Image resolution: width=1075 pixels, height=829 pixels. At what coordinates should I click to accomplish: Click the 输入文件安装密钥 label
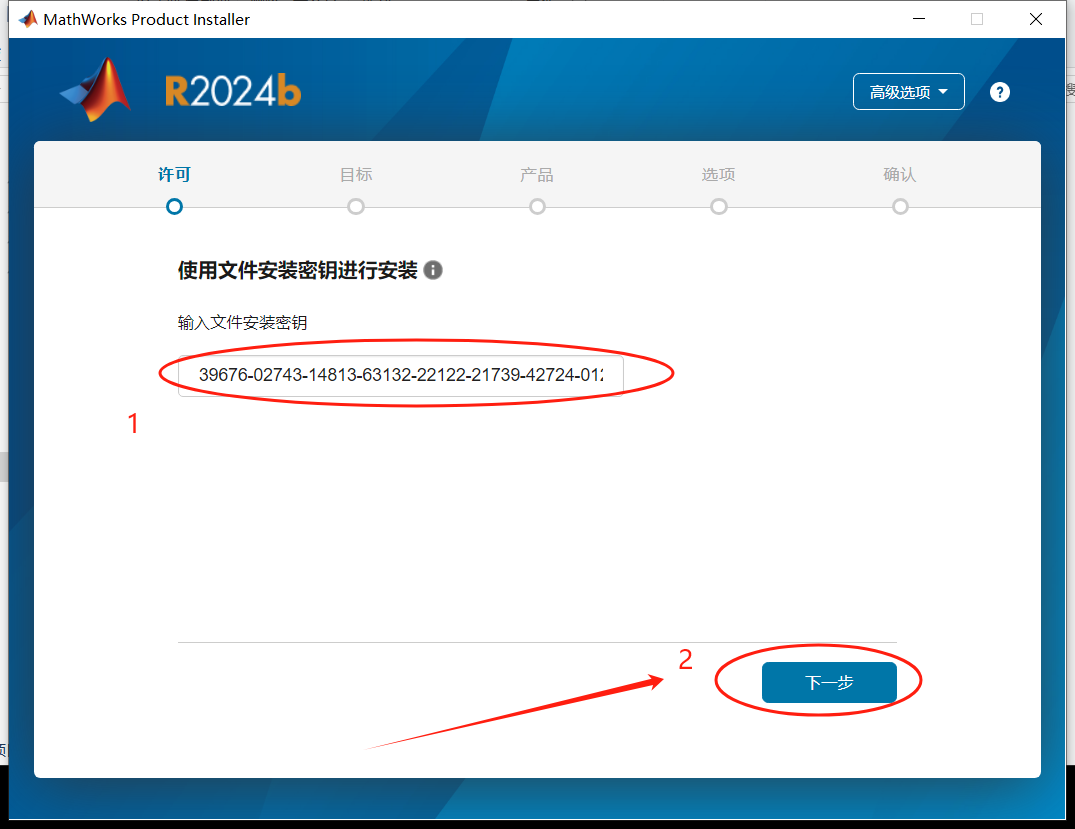point(242,322)
